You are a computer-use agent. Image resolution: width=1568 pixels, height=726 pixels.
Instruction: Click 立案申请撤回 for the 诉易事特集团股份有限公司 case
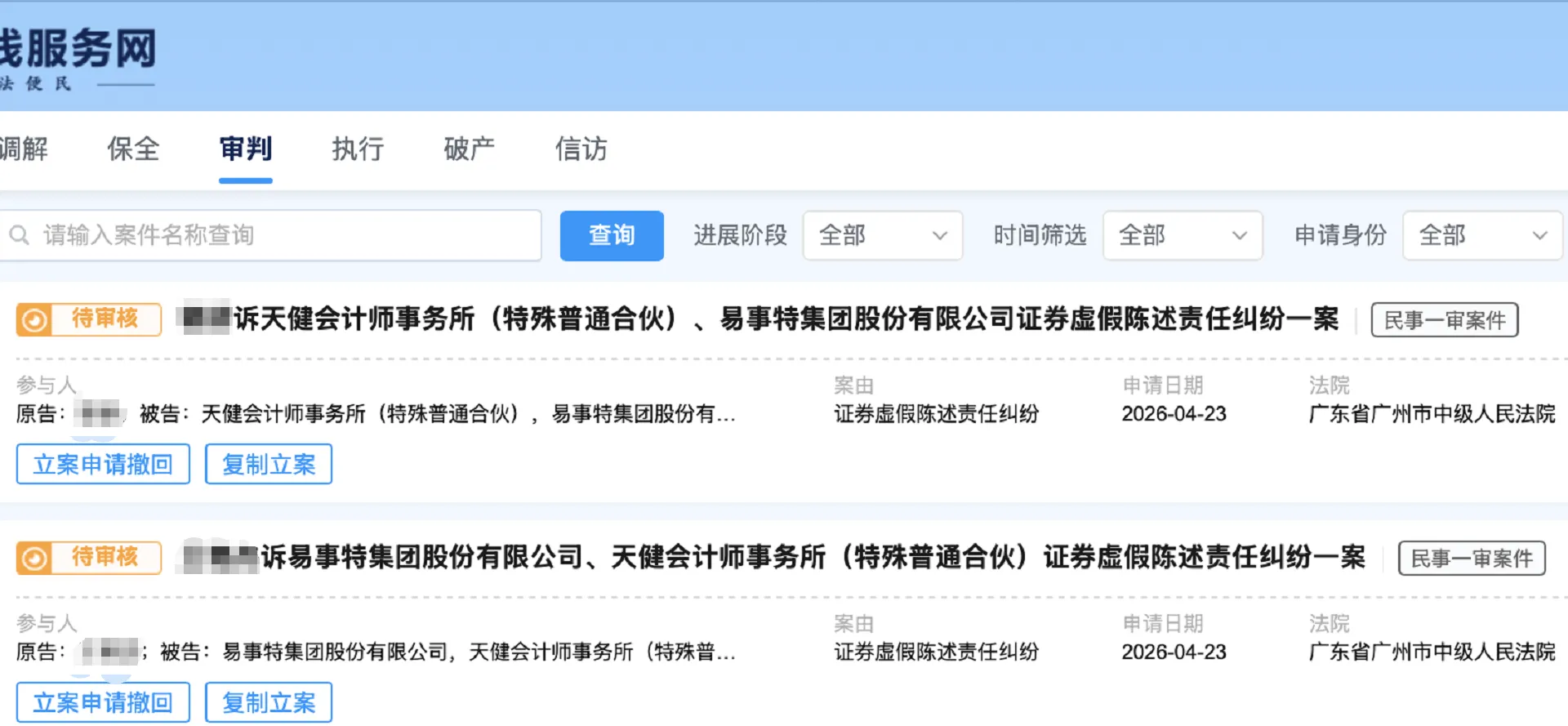[x=103, y=702]
